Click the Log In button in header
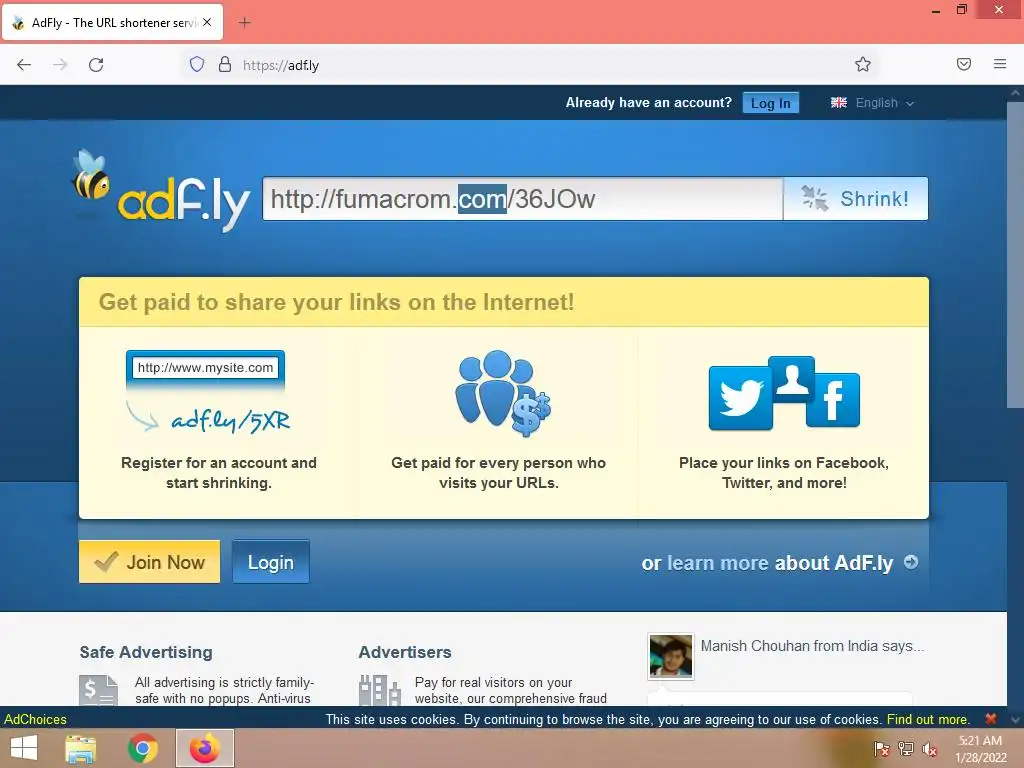 click(x=771, y=103)
